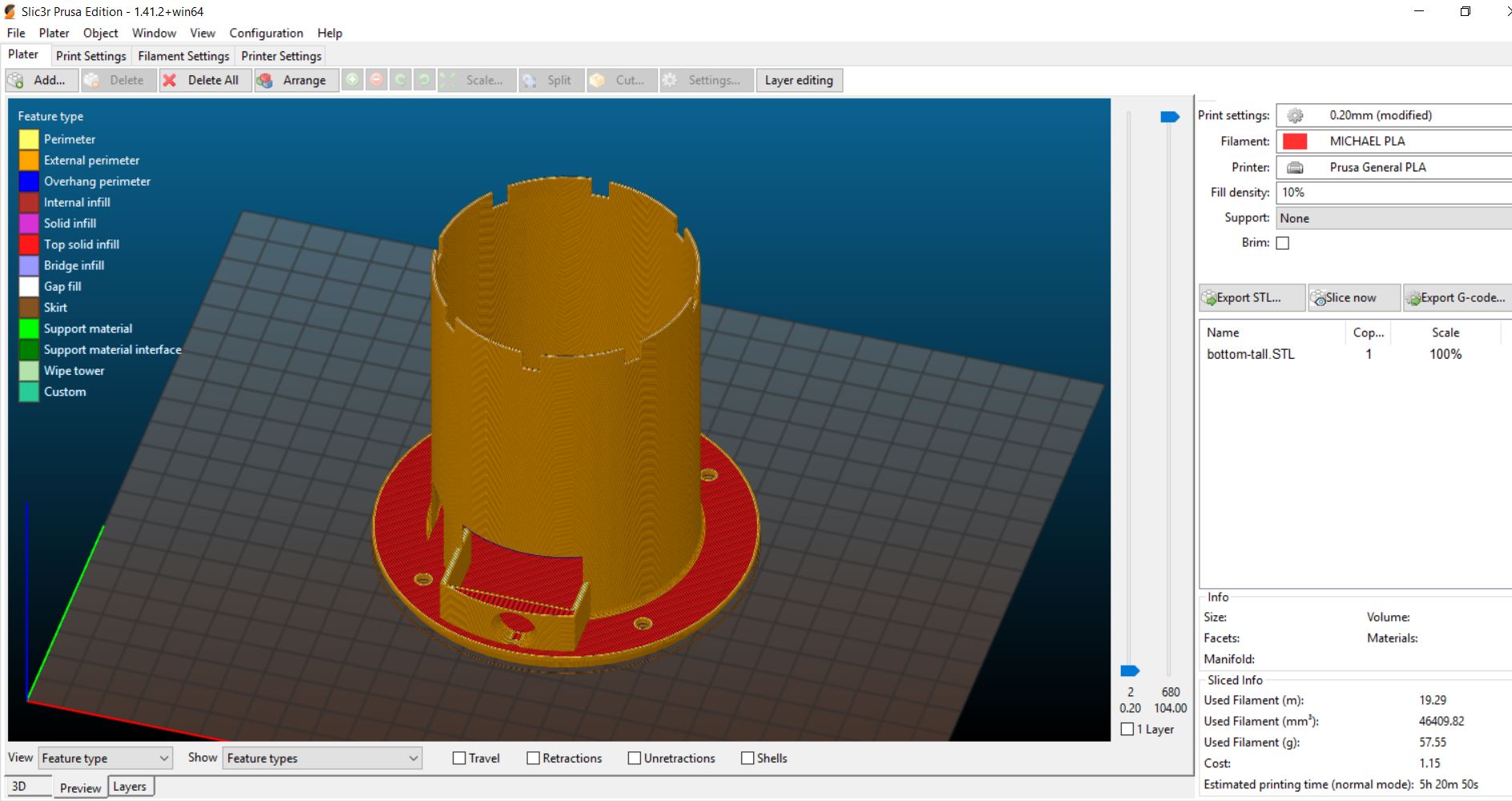
Task: Arrange objects on the print bed
Action: [296, 80]
